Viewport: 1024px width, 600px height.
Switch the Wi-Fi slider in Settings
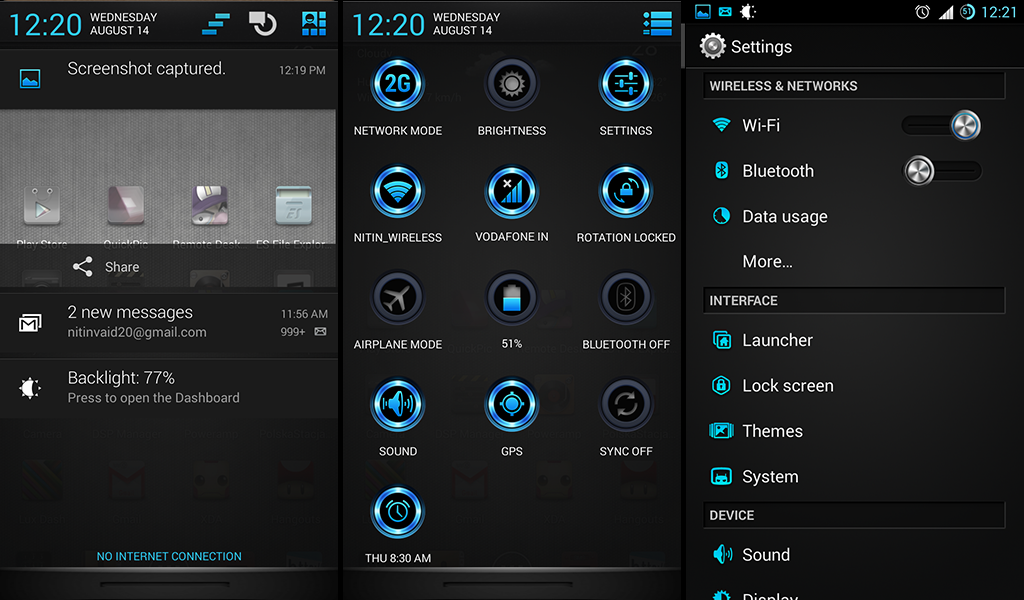[942, 125]
